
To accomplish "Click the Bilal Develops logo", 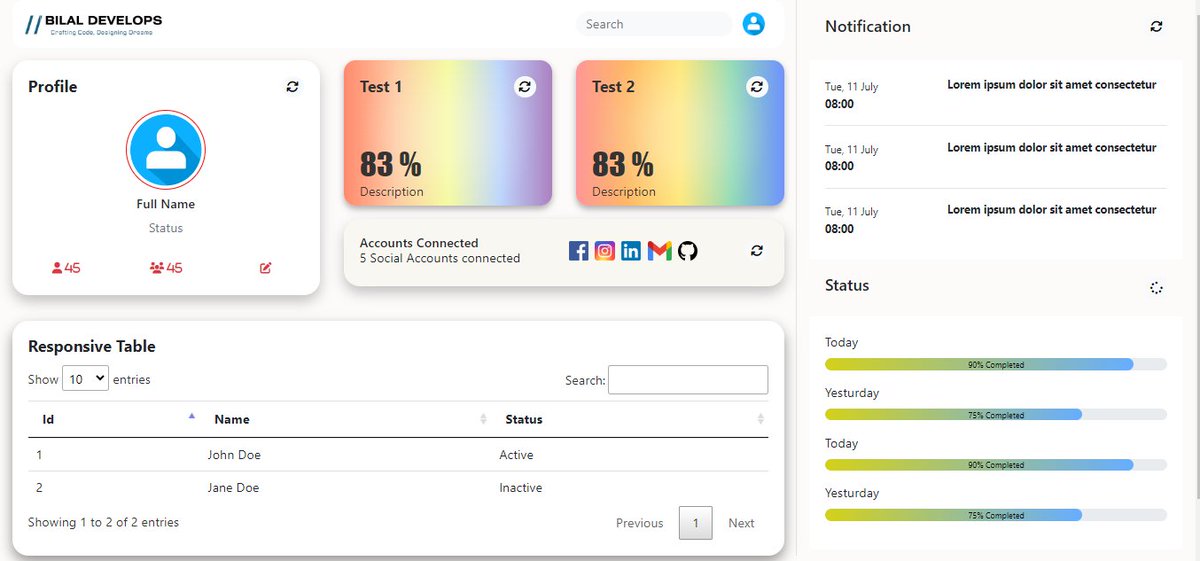I will coord(93,25).
